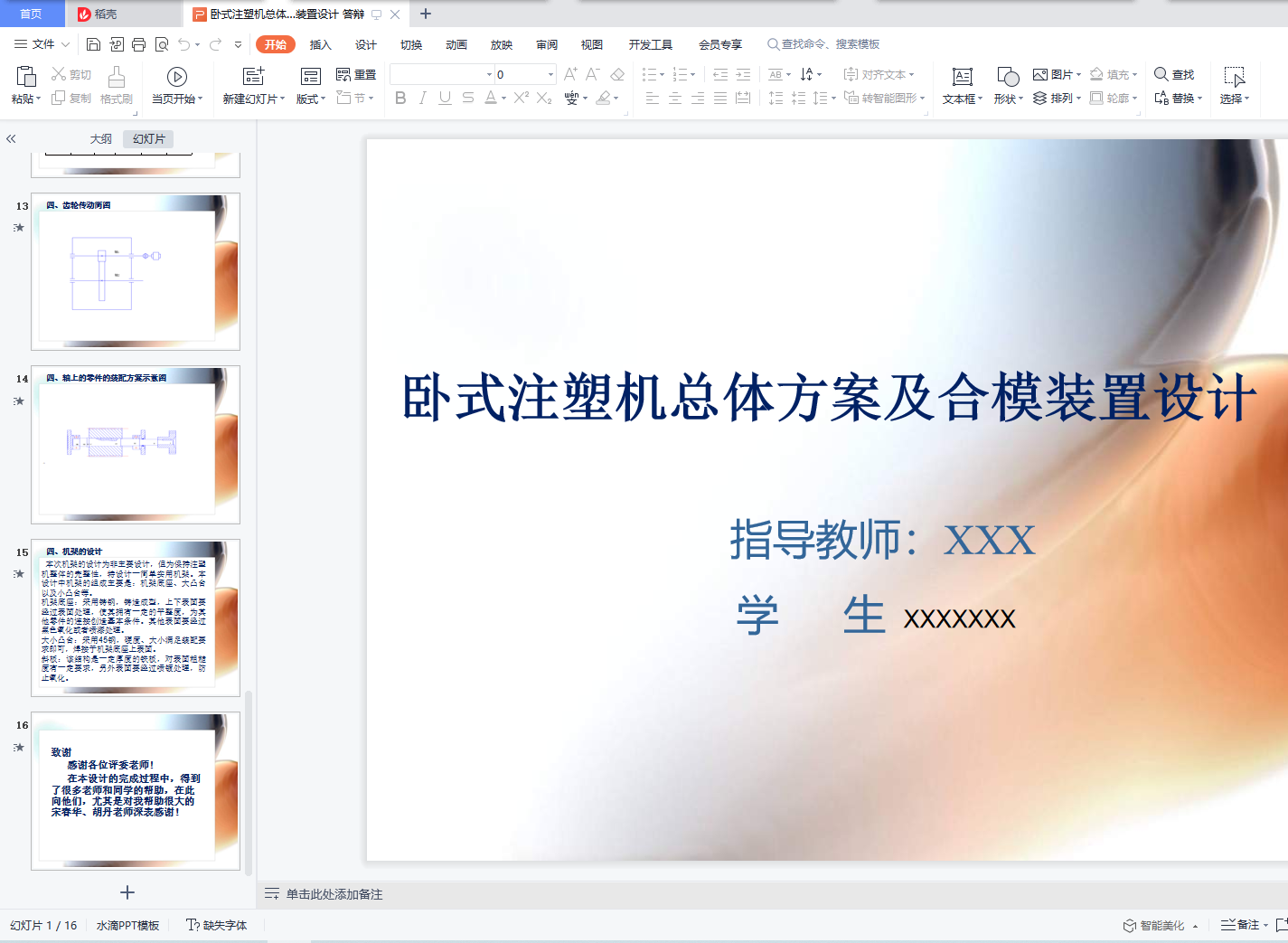Screen dimensions: 1288x943
Task: Open the Review (审阅) ribbon tab
Action: [x=547, y=44]
